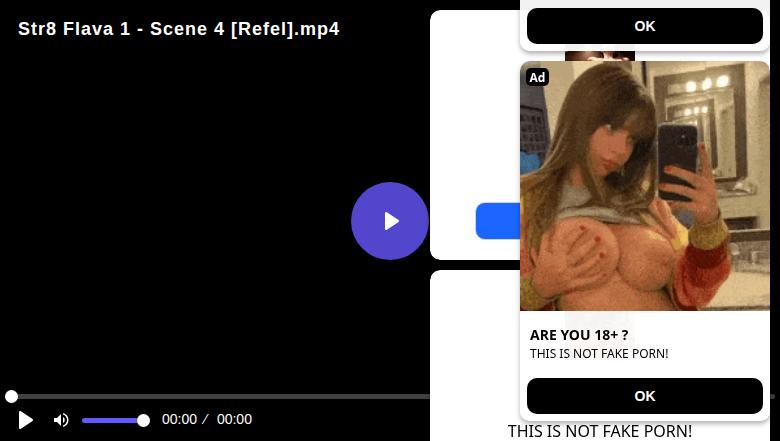Open the ad popup image
Image resolution: width=780 pixels, height=441 pixels.
click(x=645, y=186)
